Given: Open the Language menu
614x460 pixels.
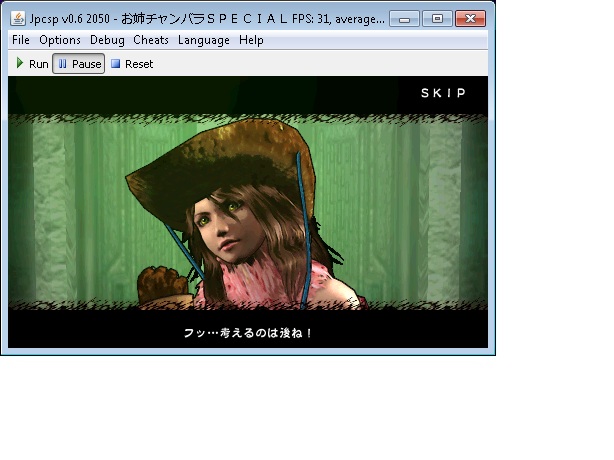Looking at the screenshot, I should (204, 40).
